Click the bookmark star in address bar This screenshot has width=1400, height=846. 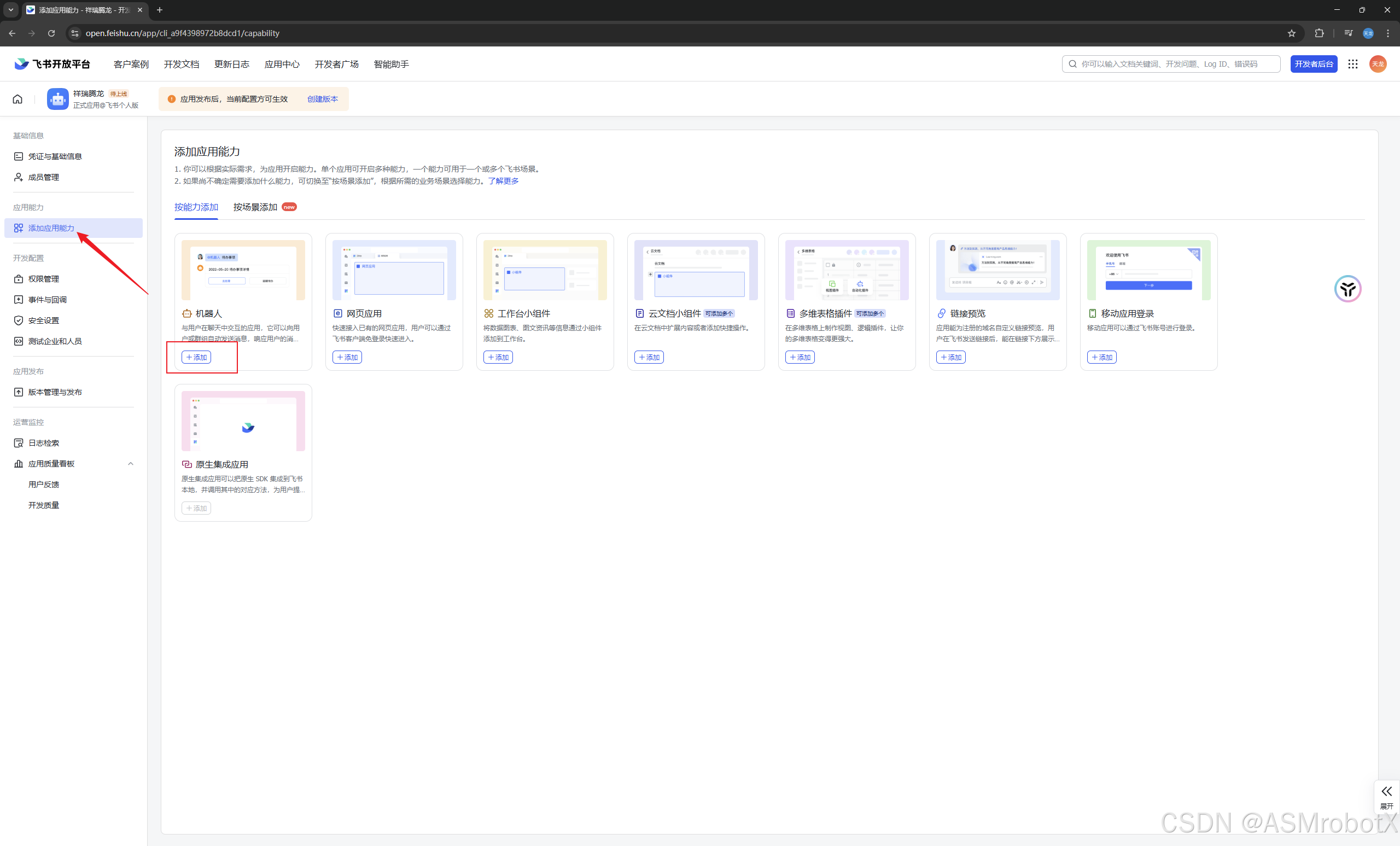(x=1292, y=33)
